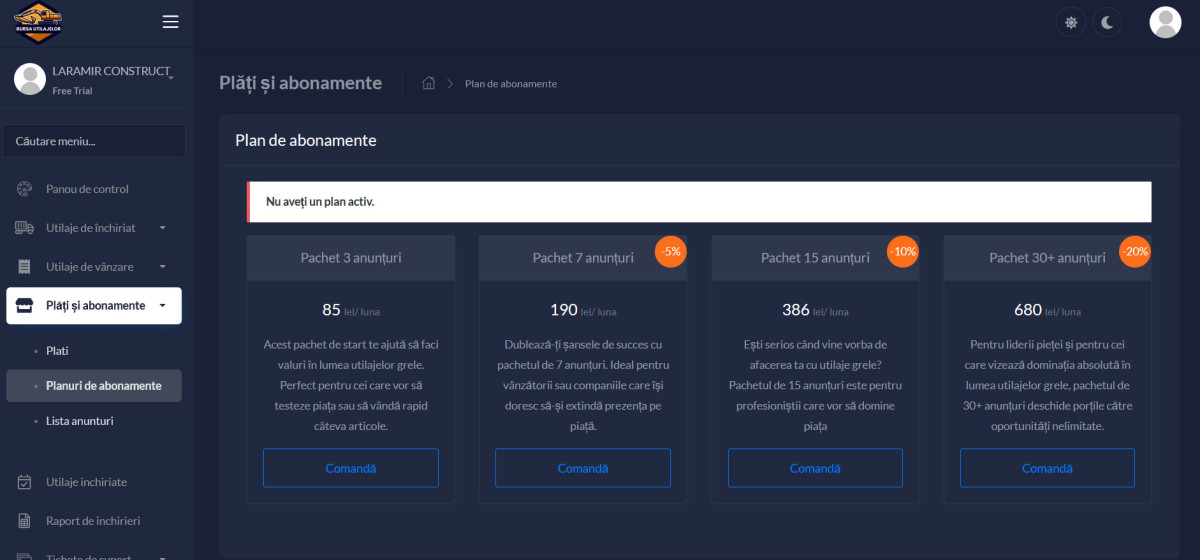Open the settings gear icon in header
This screenshot has width=1200, height=560.
click(1071, 22)
